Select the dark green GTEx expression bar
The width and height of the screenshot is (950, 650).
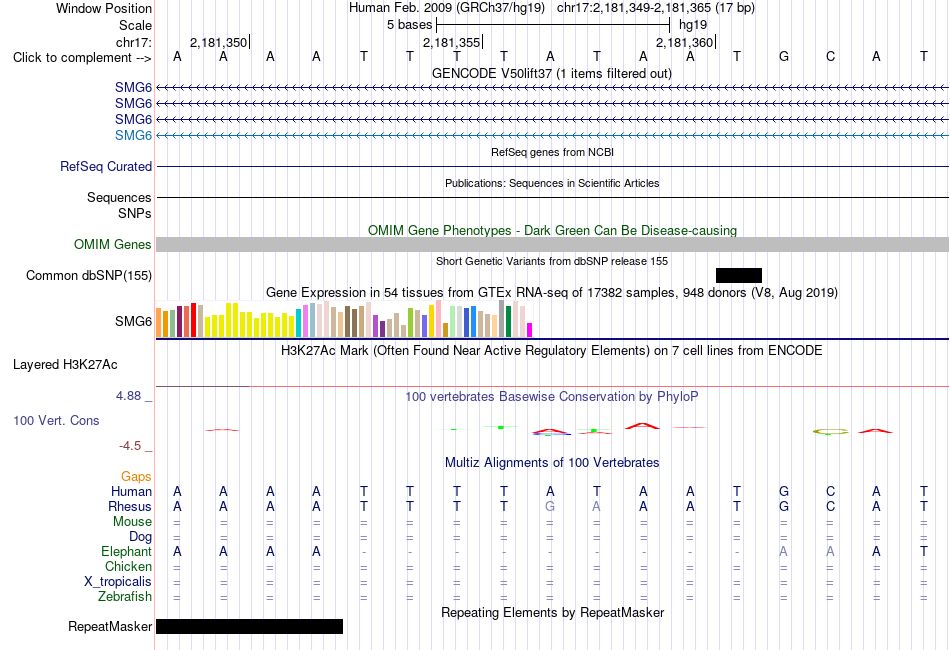coord(508,322)
